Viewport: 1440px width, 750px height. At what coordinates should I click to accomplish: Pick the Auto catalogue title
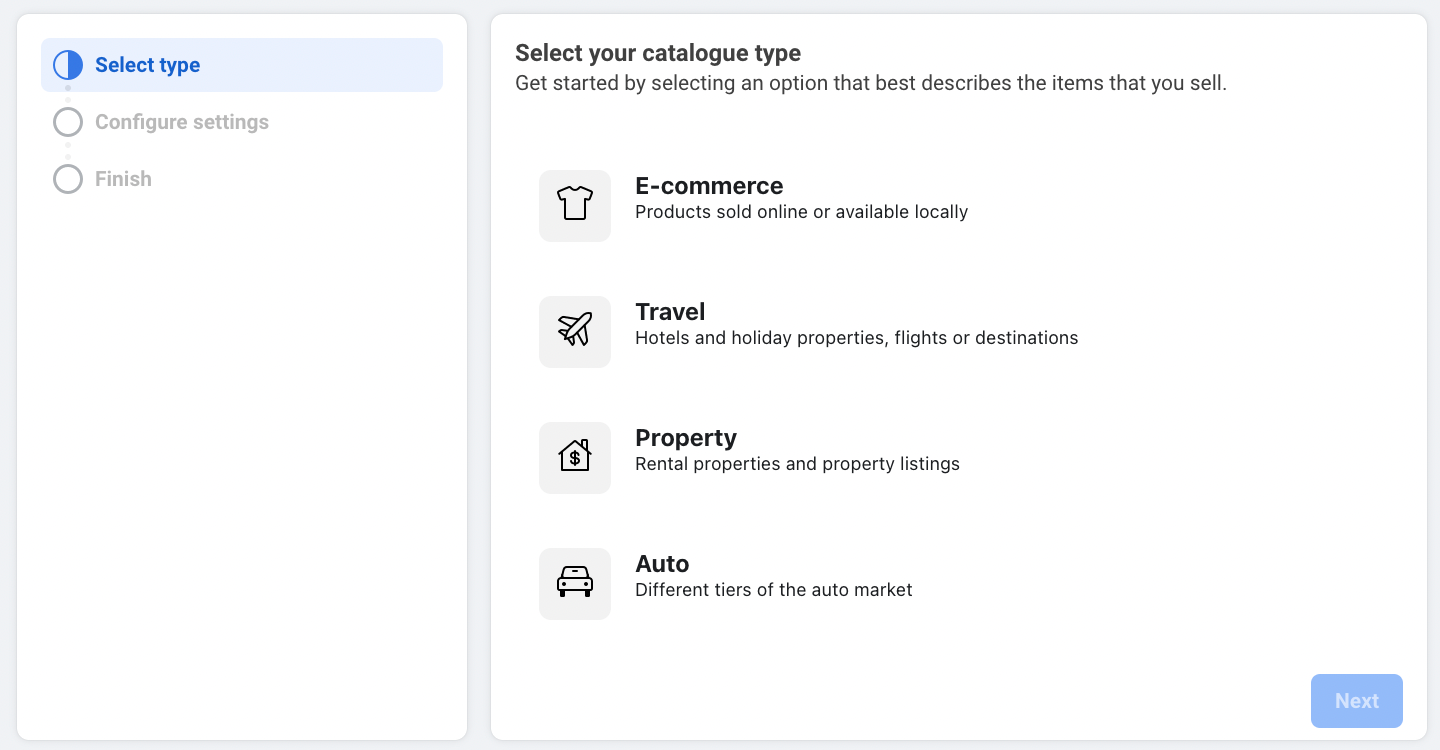[x=662, y=564]
